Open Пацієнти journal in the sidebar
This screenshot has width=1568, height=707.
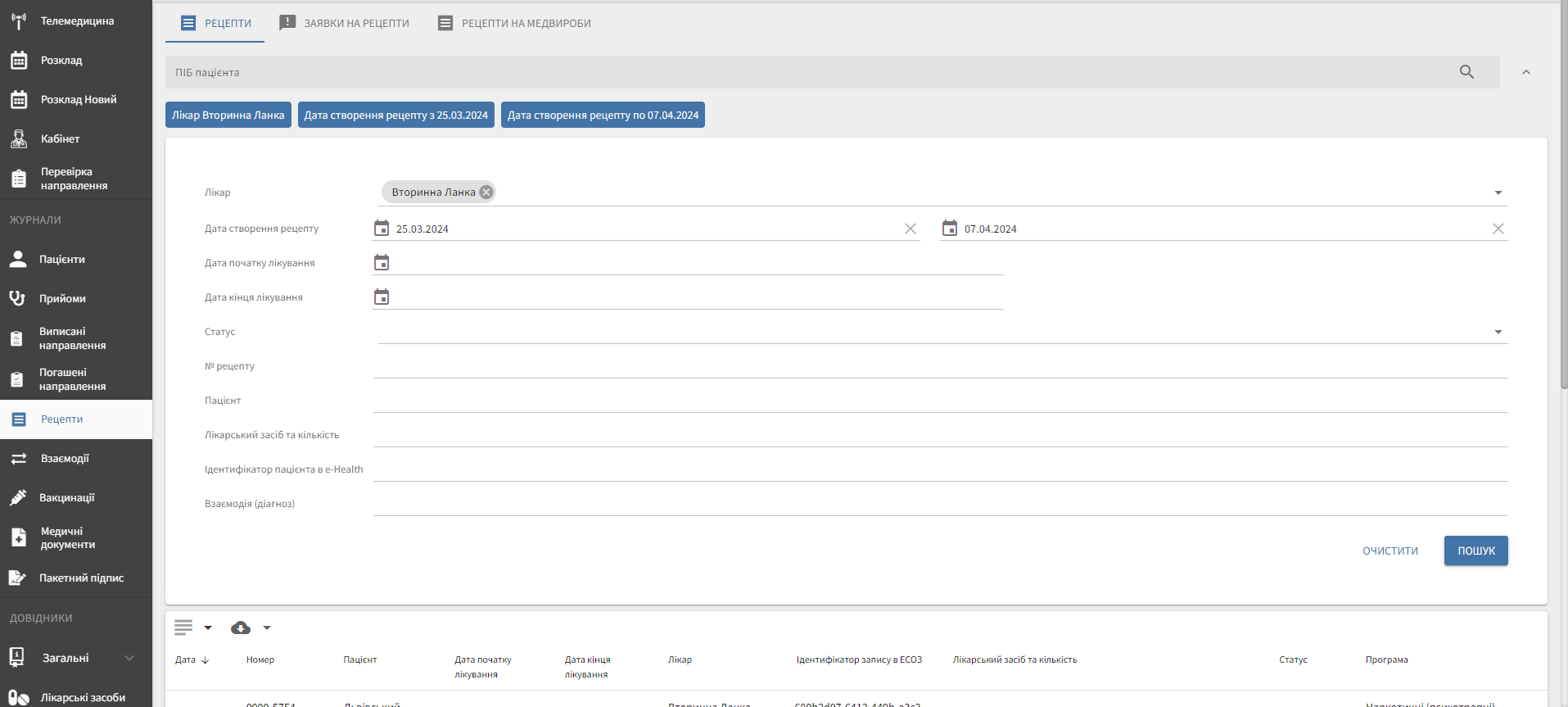(61, 260)
